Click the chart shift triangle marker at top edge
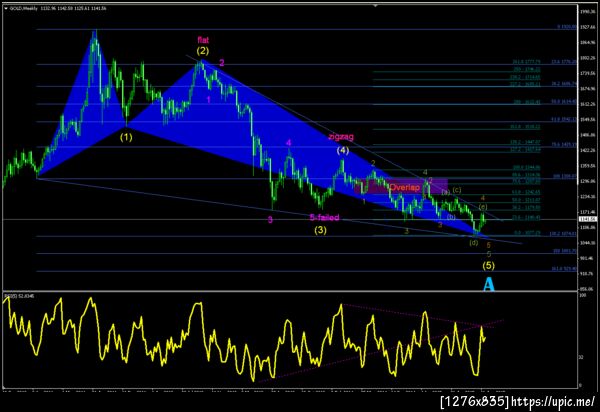The image size is (600, 412). pos(375,6)
